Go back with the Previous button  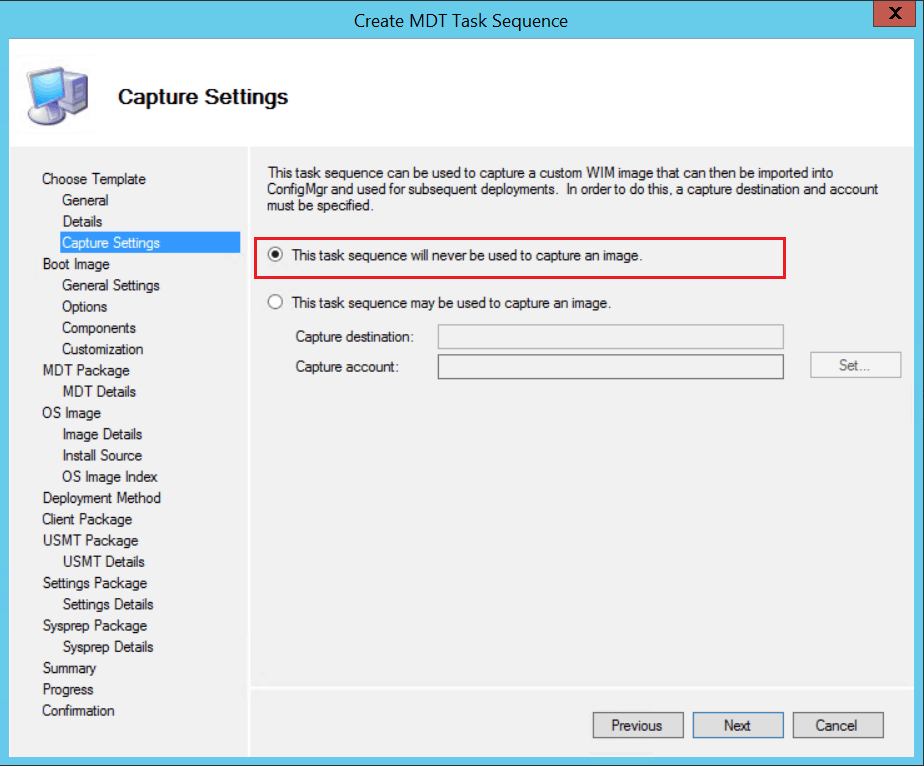click(x=637, y=725)
